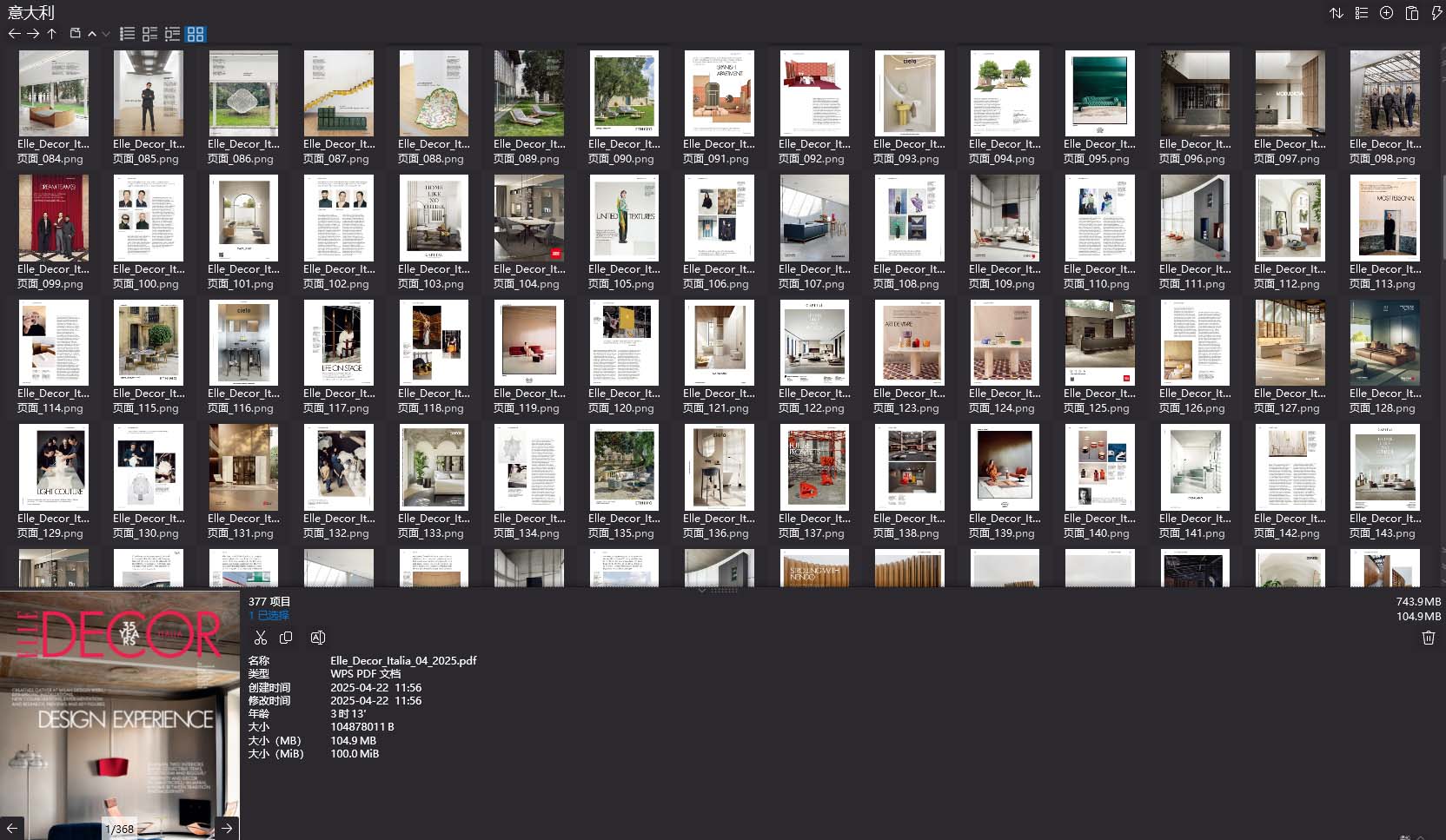Switch to detailed list view with icons
Image resolution: width=1446 pixels, height=840 pixels.
(149, 34)
